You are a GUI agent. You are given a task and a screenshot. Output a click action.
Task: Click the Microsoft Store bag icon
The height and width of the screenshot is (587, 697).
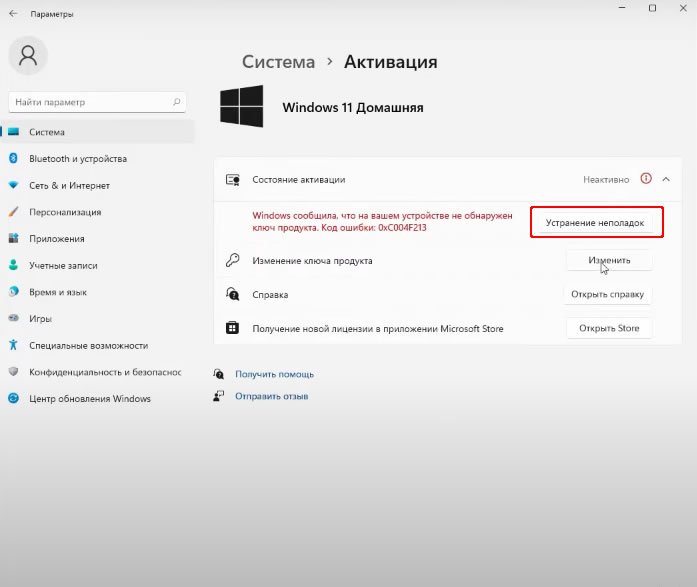click(x=232, y=328)
